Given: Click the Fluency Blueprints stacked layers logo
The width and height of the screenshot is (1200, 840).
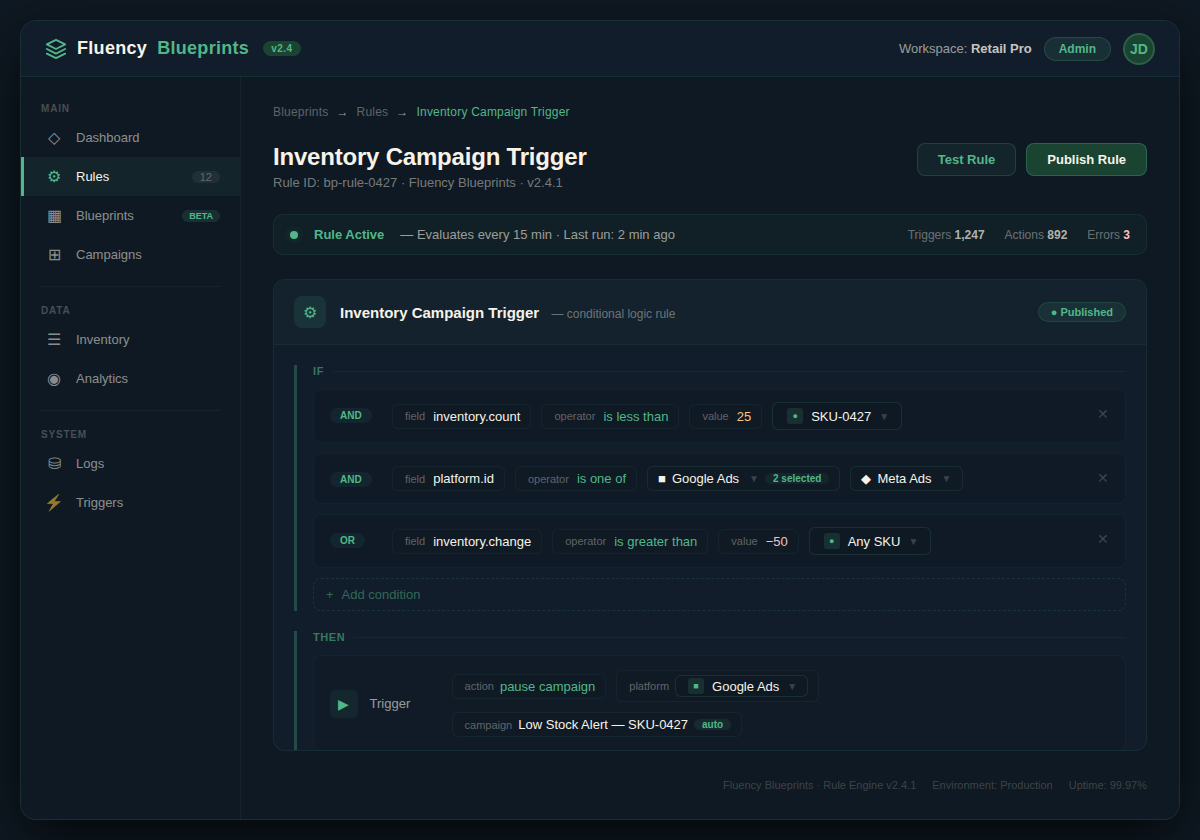Looking at the screenshot, I should coord(56,48).
